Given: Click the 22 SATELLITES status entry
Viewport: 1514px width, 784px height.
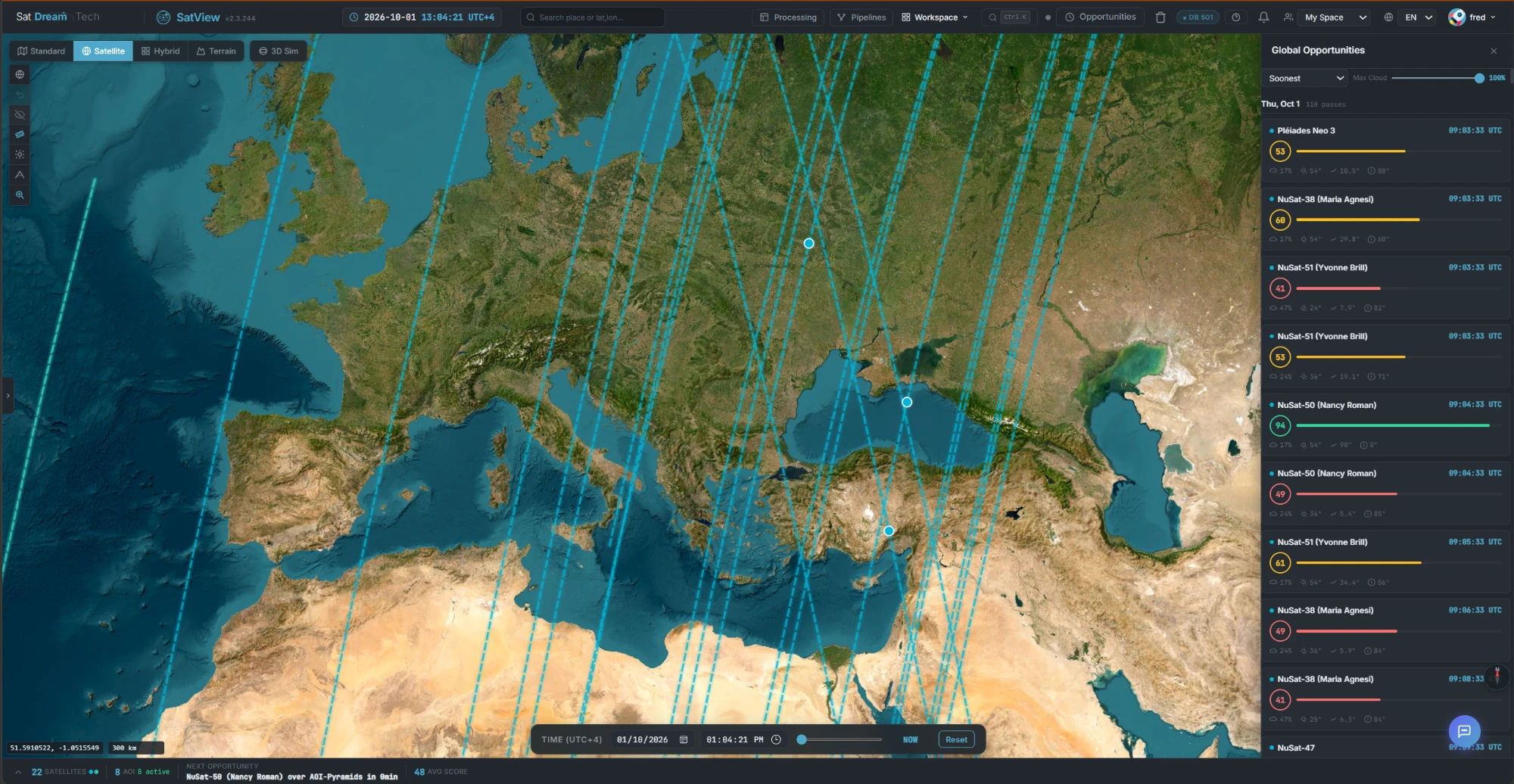Looking at the screenshot, I should point(65,772).
